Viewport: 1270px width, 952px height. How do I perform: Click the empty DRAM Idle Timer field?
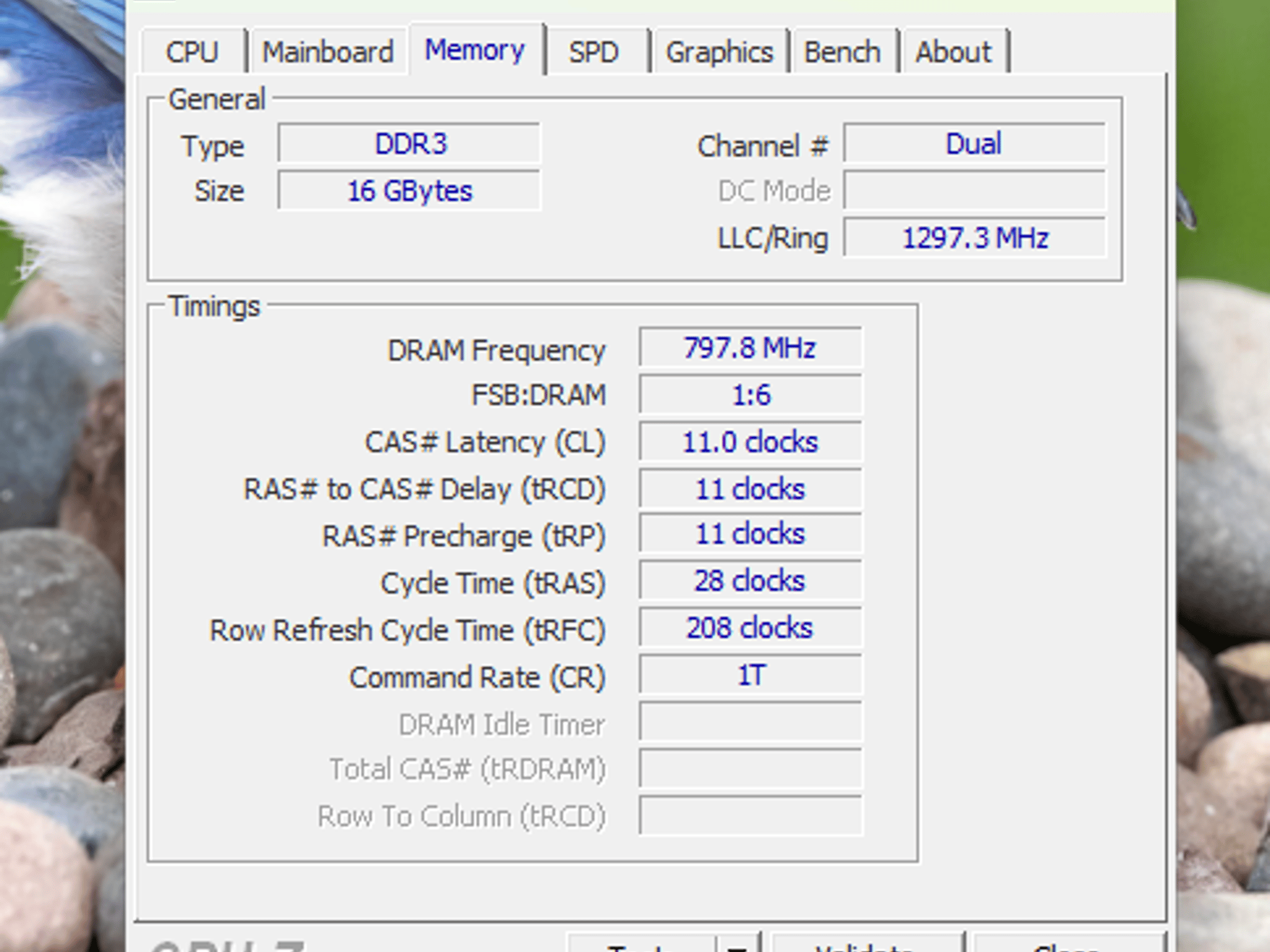click(x=750, y=722)
